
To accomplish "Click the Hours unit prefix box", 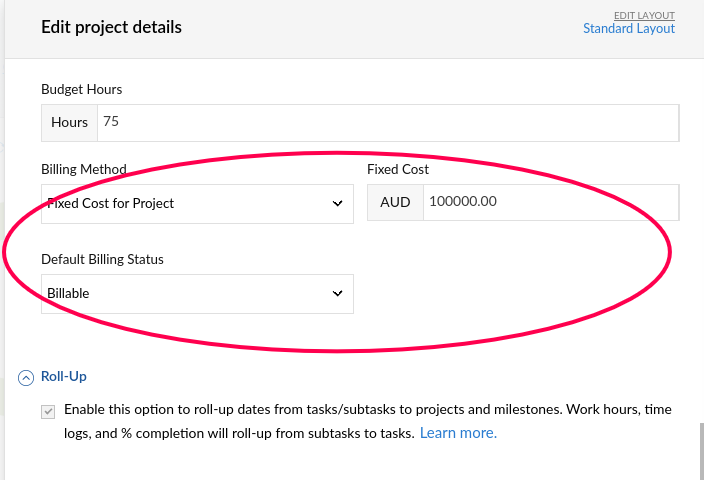I will (x=69, y=123).
